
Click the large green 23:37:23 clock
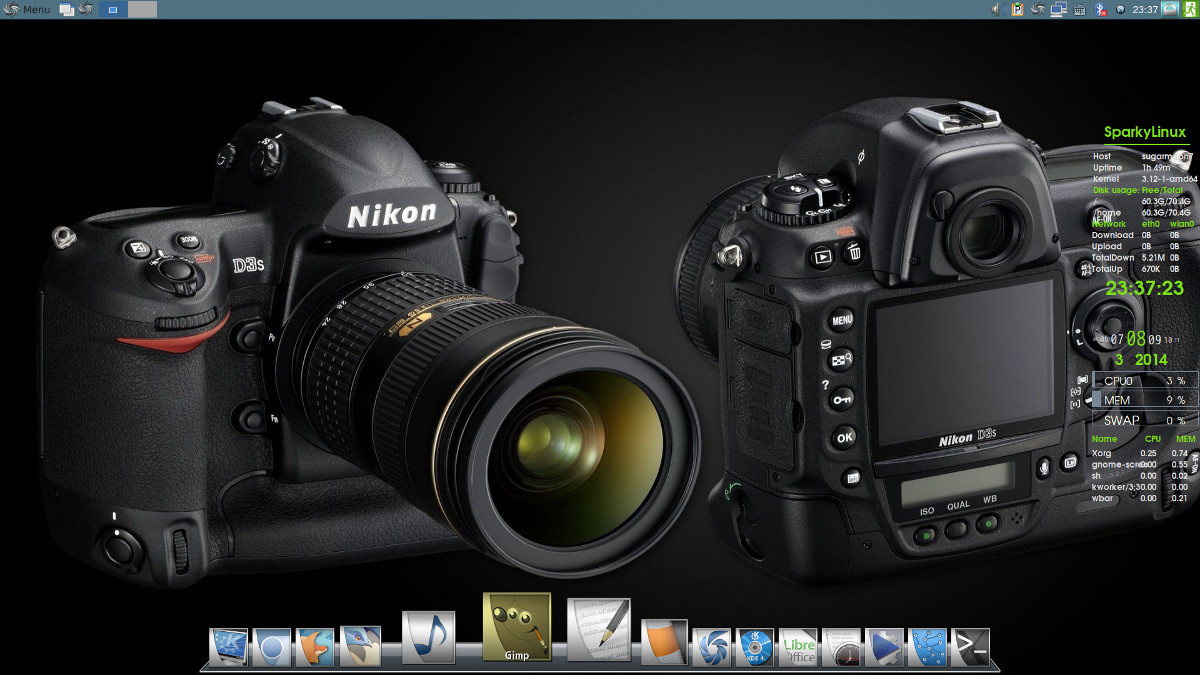(1144, 288)
